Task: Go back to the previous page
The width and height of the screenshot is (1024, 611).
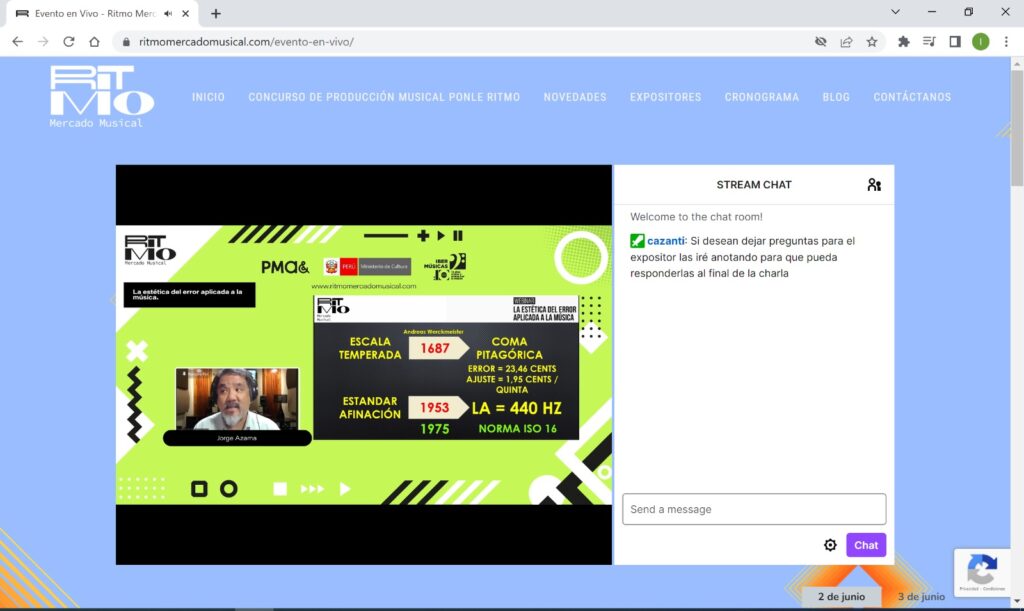Action: tap(18, 42)
